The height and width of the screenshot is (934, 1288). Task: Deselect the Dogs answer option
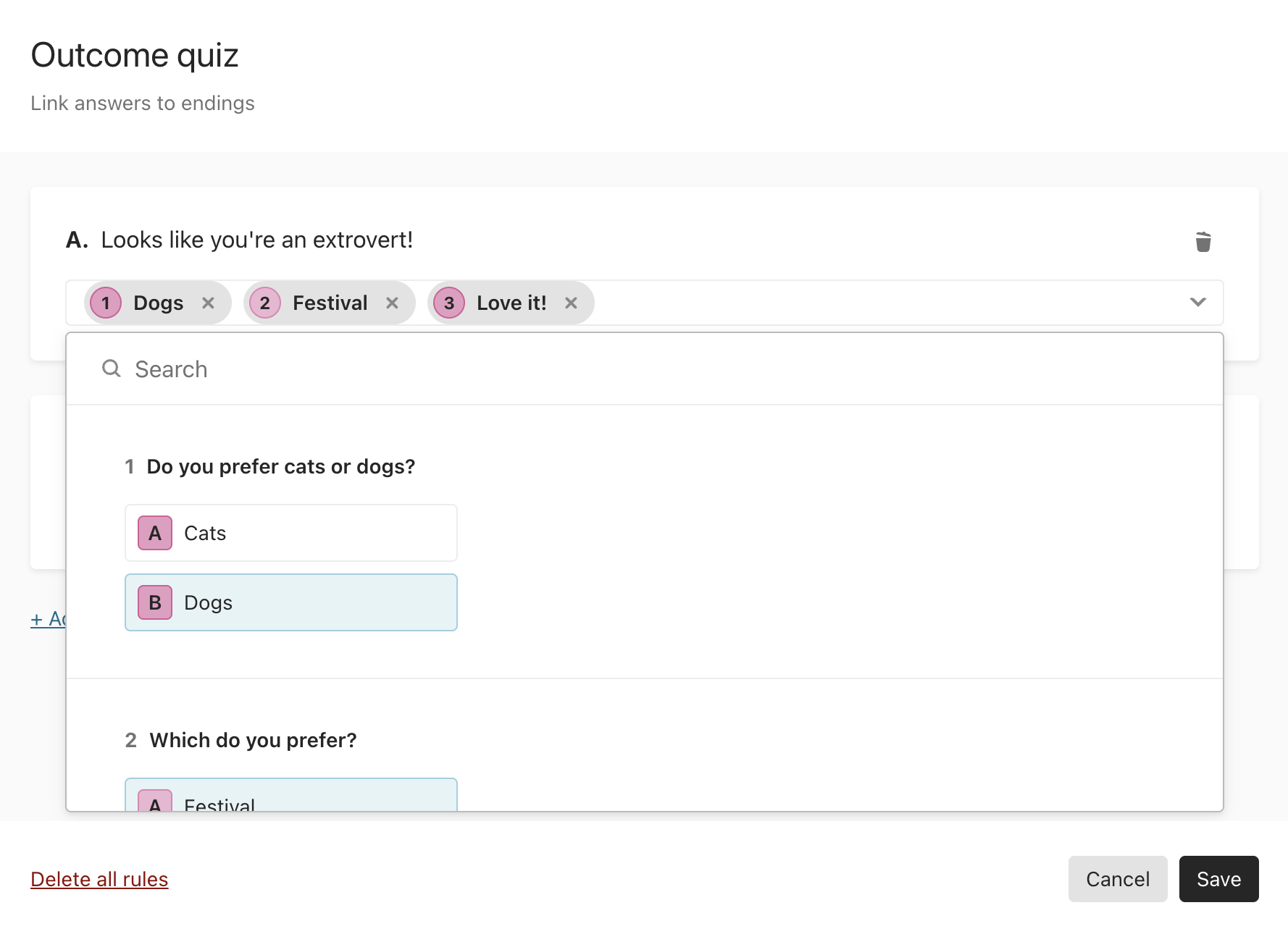tap(291, 602)
